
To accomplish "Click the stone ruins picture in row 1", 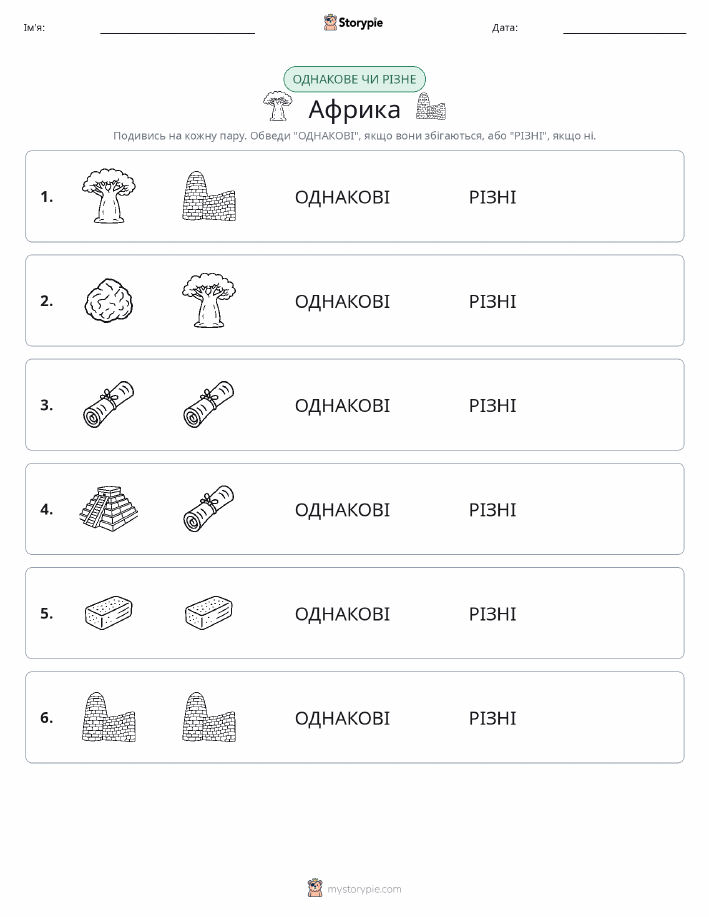I will click(209, 196).
